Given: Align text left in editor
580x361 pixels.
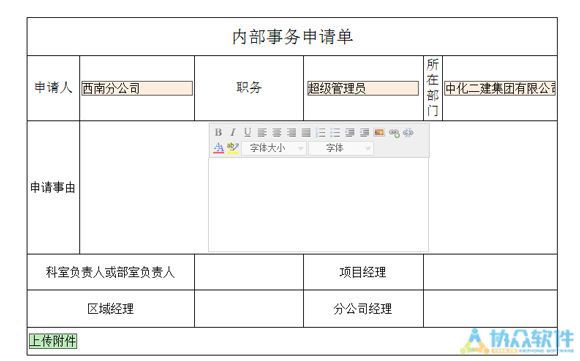Looking at the screenshot, I should [262, 132].
